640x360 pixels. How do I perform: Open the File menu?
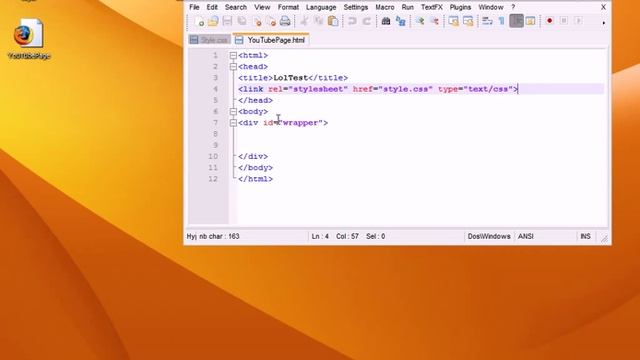coord(194,7)
